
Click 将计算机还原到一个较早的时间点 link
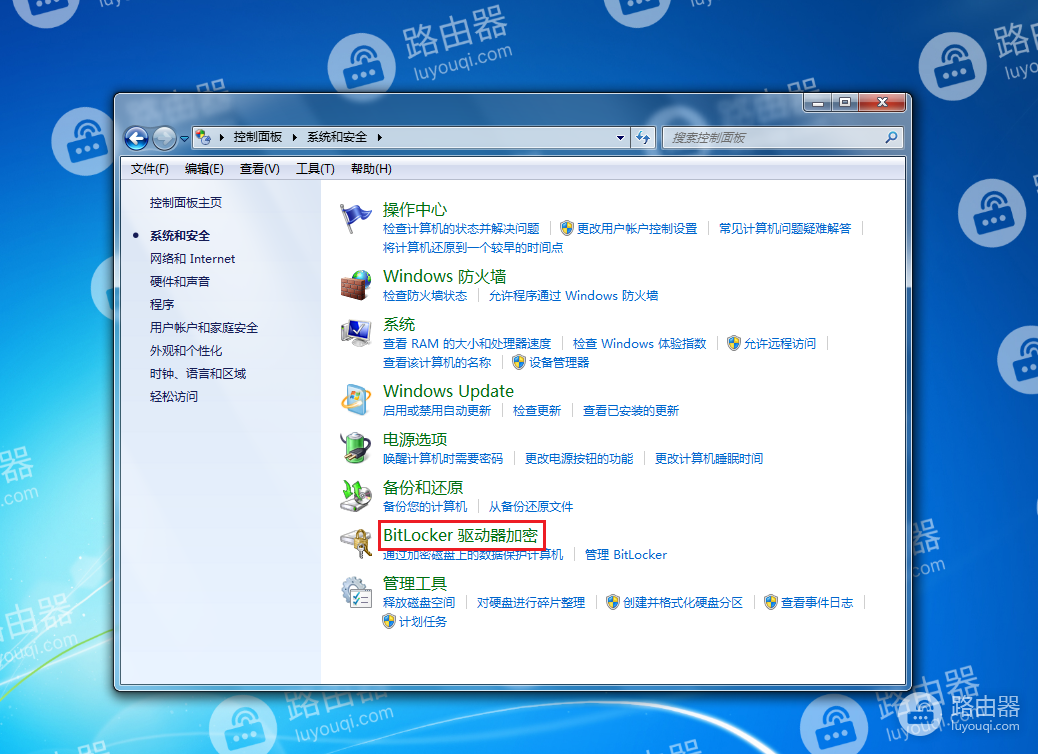(473, 248)
